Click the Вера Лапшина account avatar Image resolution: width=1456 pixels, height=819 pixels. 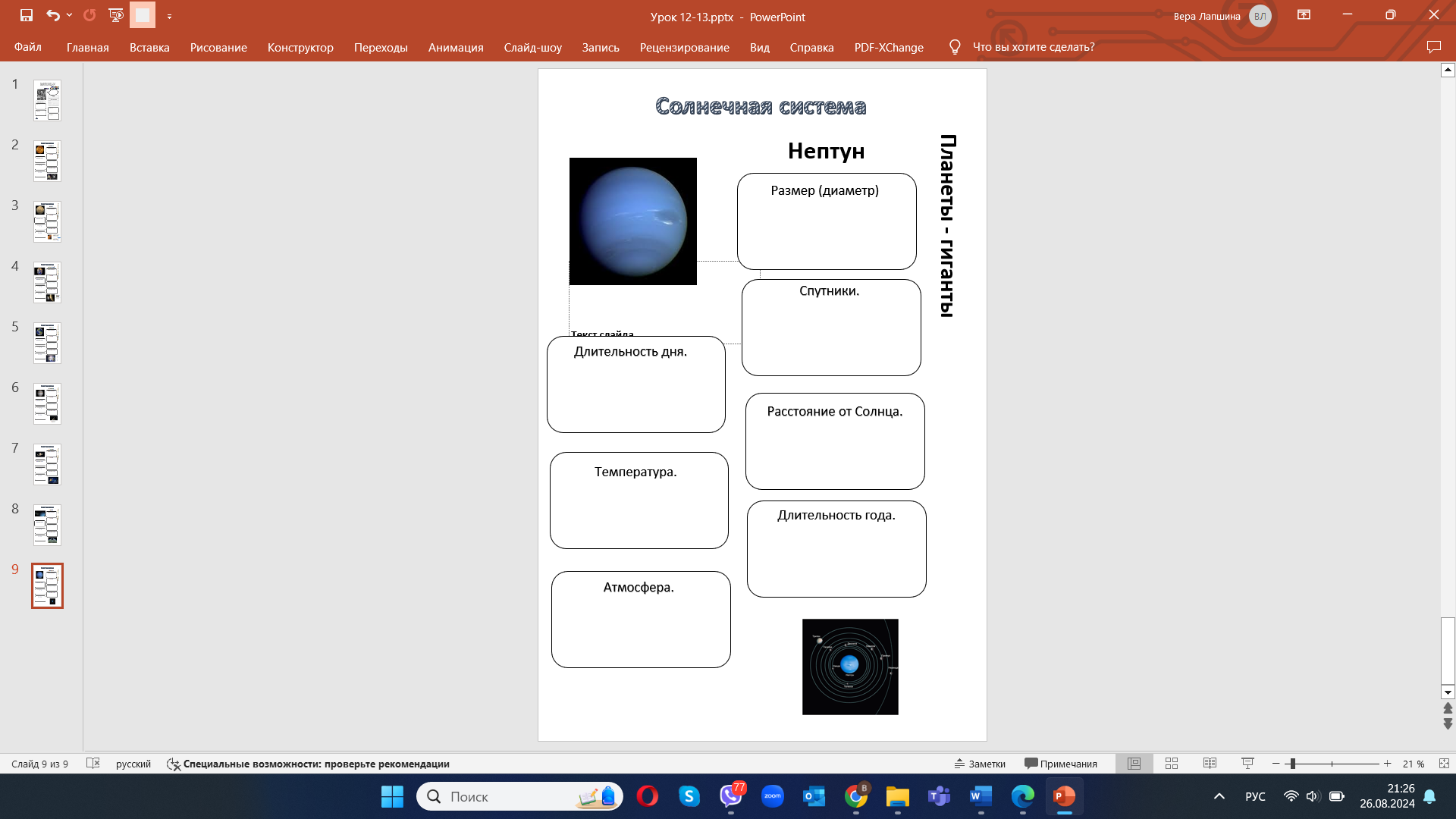pyautogui.click(x=1260, y=16)
